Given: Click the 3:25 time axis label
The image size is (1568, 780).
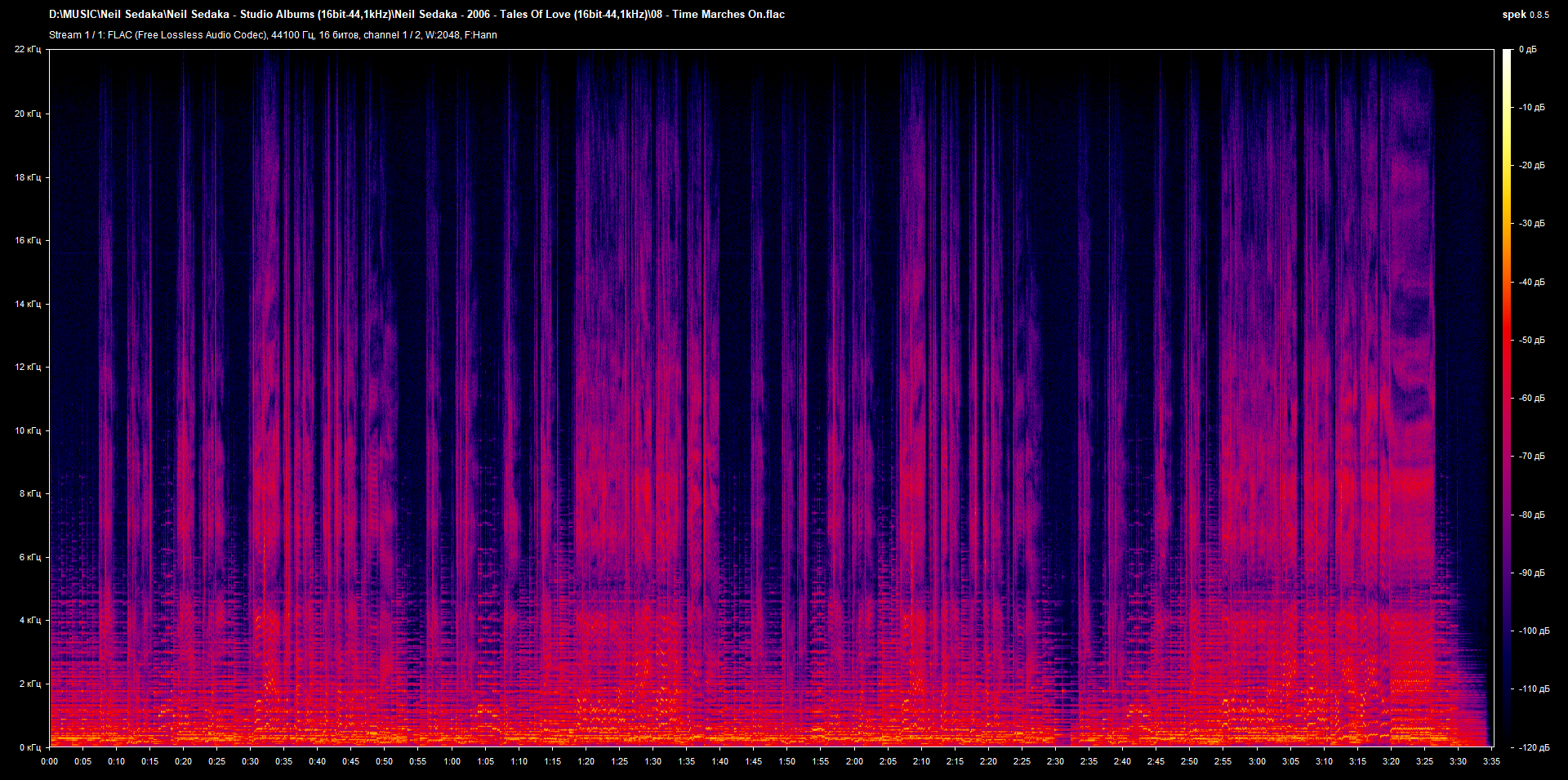Looking at the screenshot, I should (x=1424, y=761).
